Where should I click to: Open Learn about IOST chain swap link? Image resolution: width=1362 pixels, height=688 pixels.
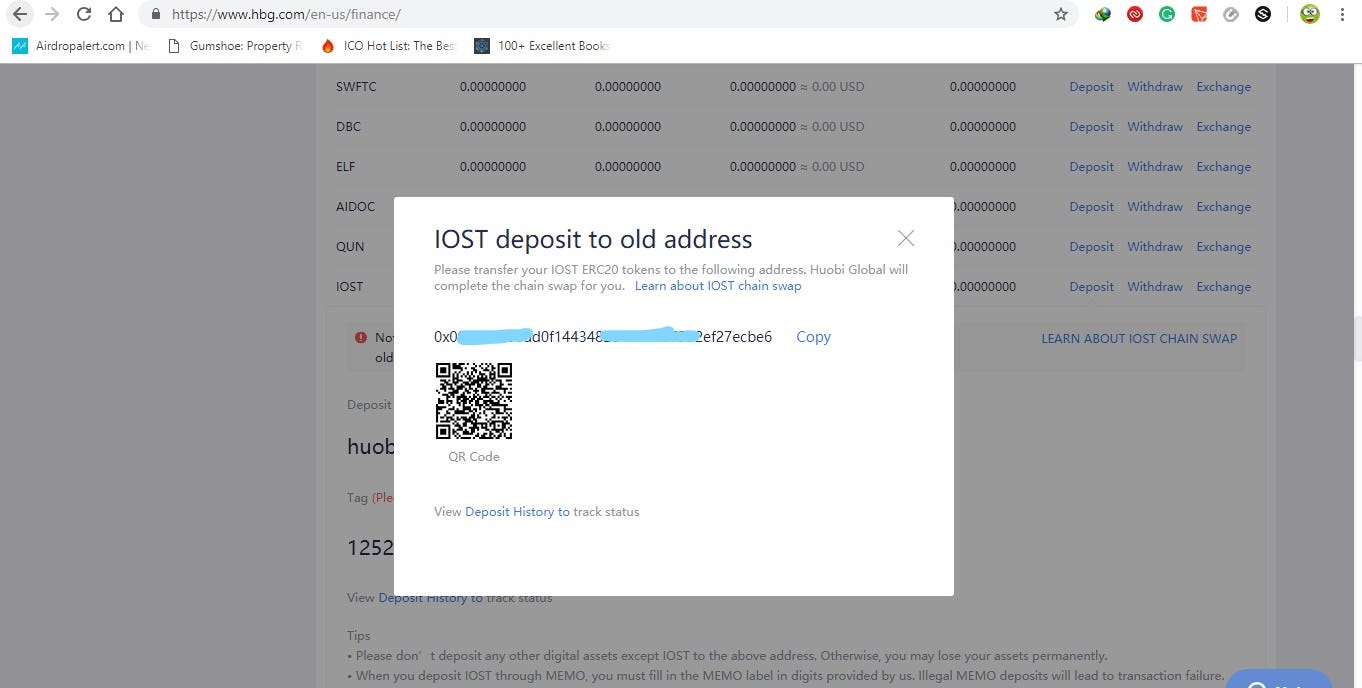718,286
